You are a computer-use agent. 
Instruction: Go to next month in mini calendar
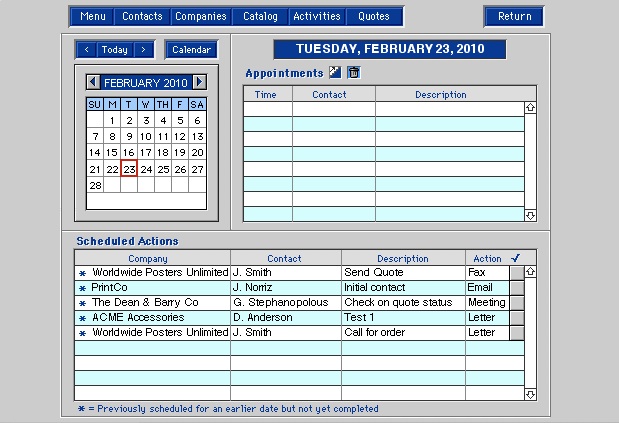(x=199, y=82)
